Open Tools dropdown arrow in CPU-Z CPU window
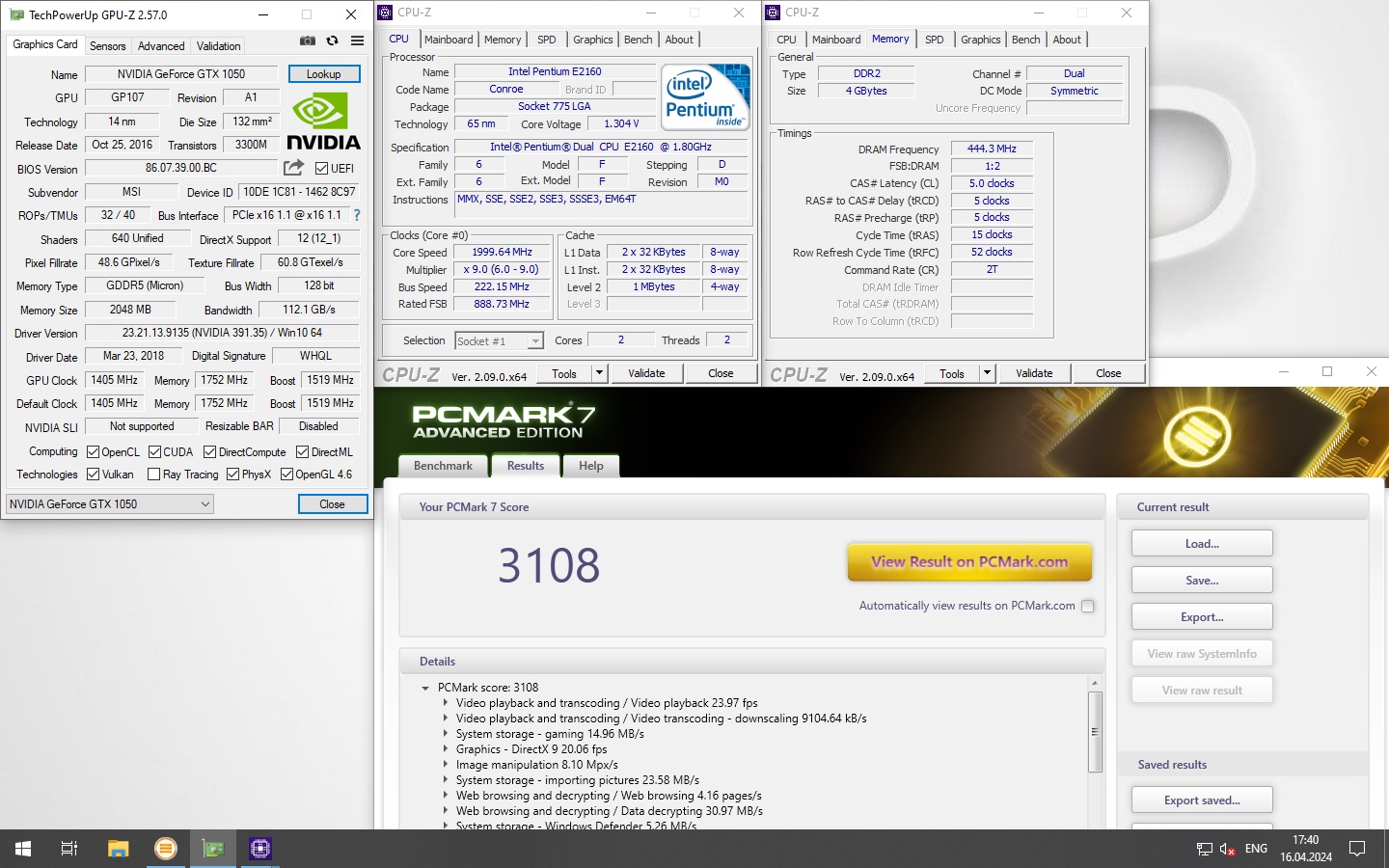Viewport: 1389px width, 868px height. [599, 373]
